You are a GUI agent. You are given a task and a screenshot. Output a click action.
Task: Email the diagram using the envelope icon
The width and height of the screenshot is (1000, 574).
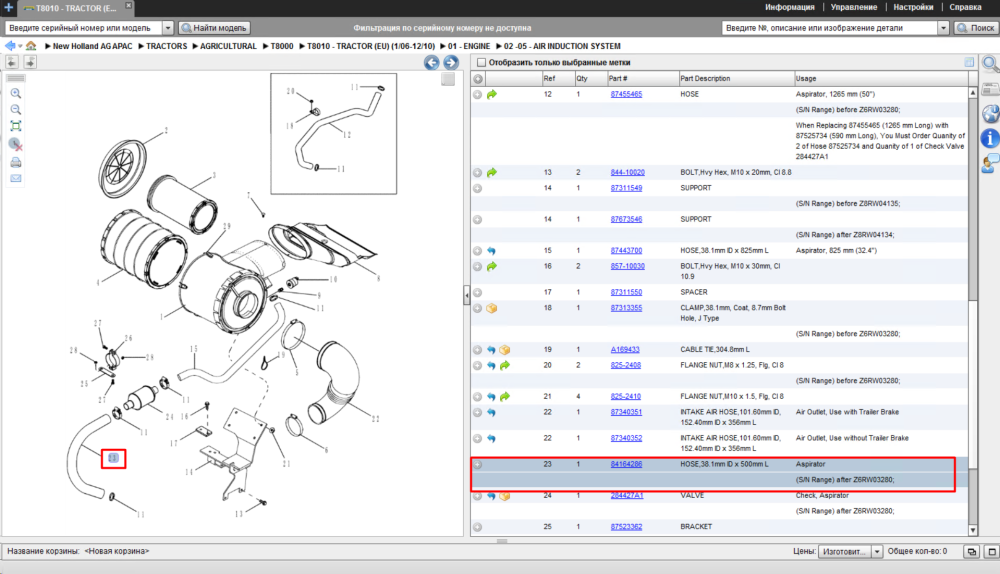pos(16,179)
